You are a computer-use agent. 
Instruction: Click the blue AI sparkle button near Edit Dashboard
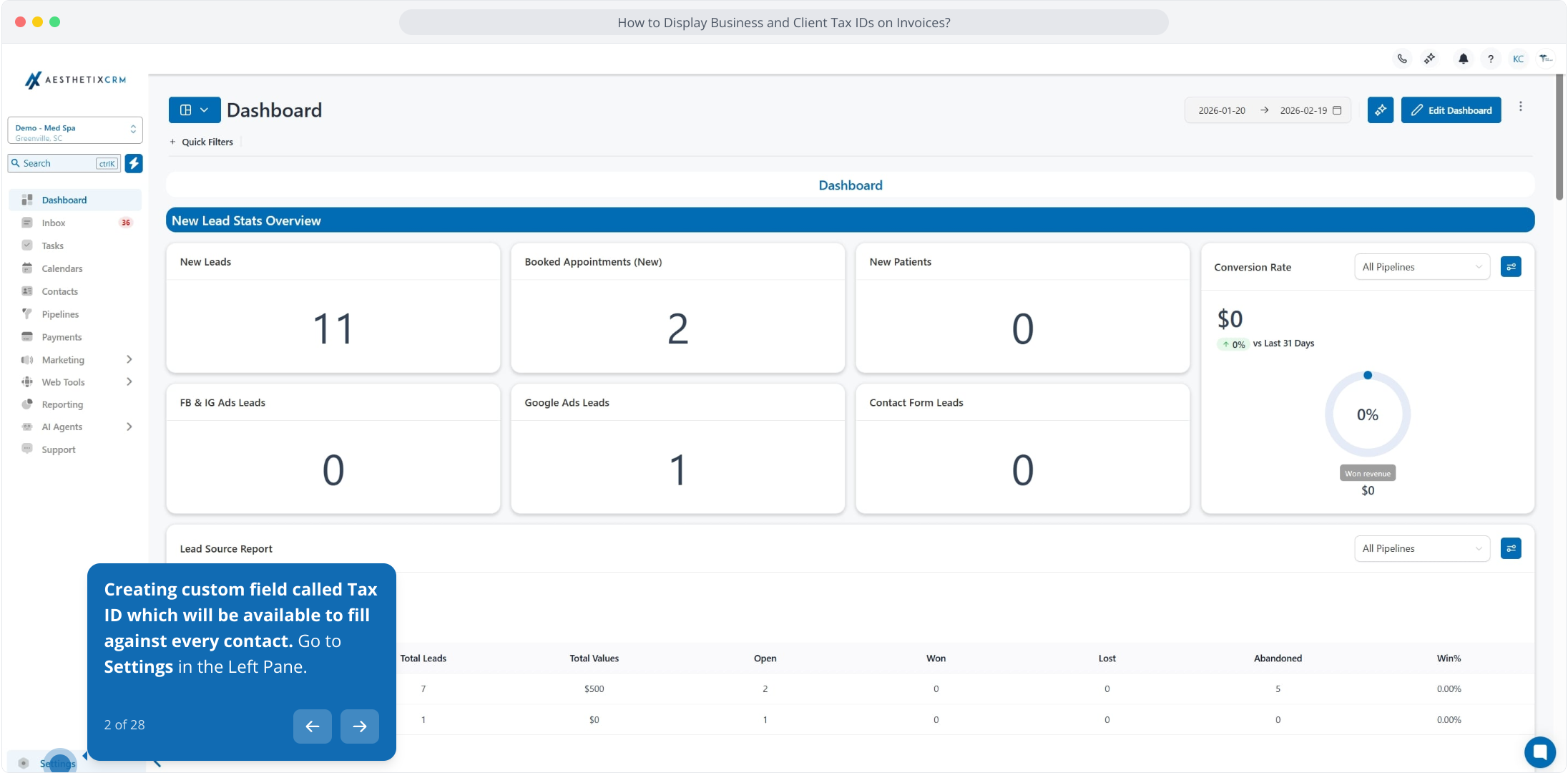pyautogui.click(x=1380, y=110)
